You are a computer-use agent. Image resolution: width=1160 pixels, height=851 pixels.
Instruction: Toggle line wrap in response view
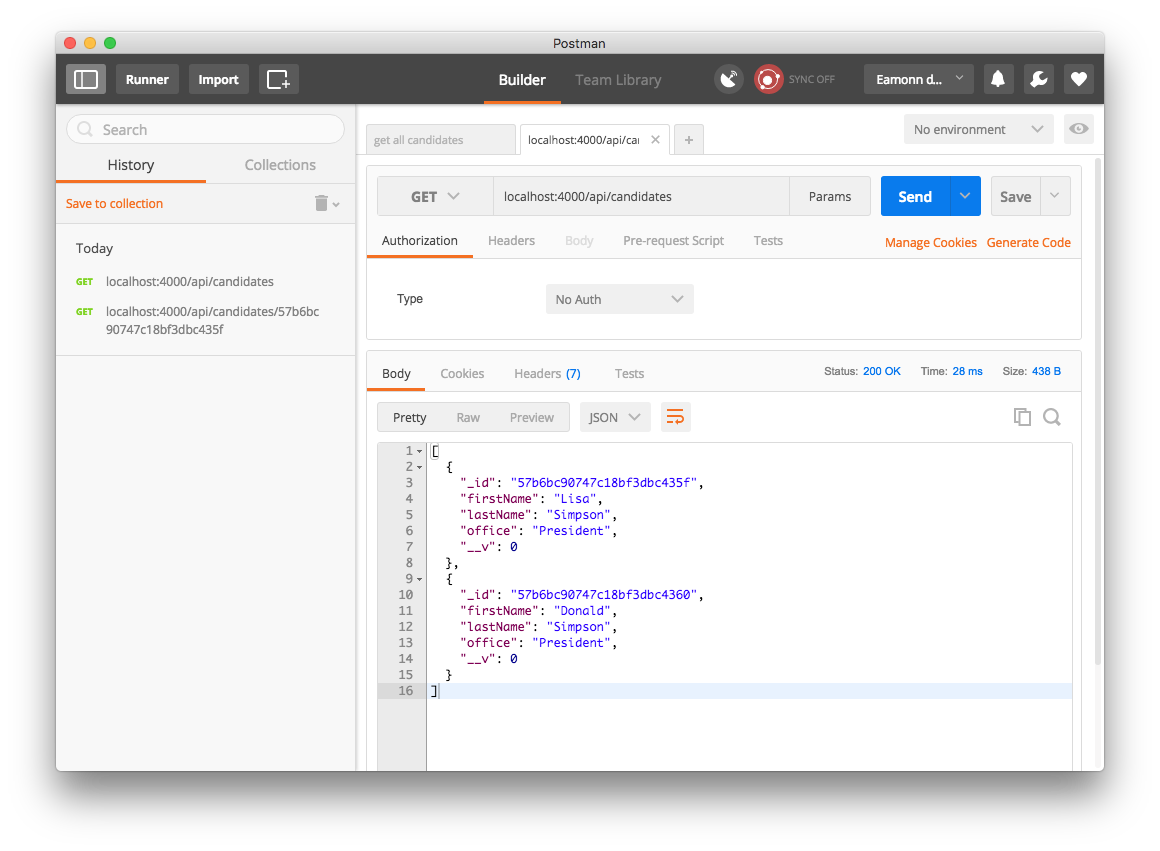coord(676,417)
